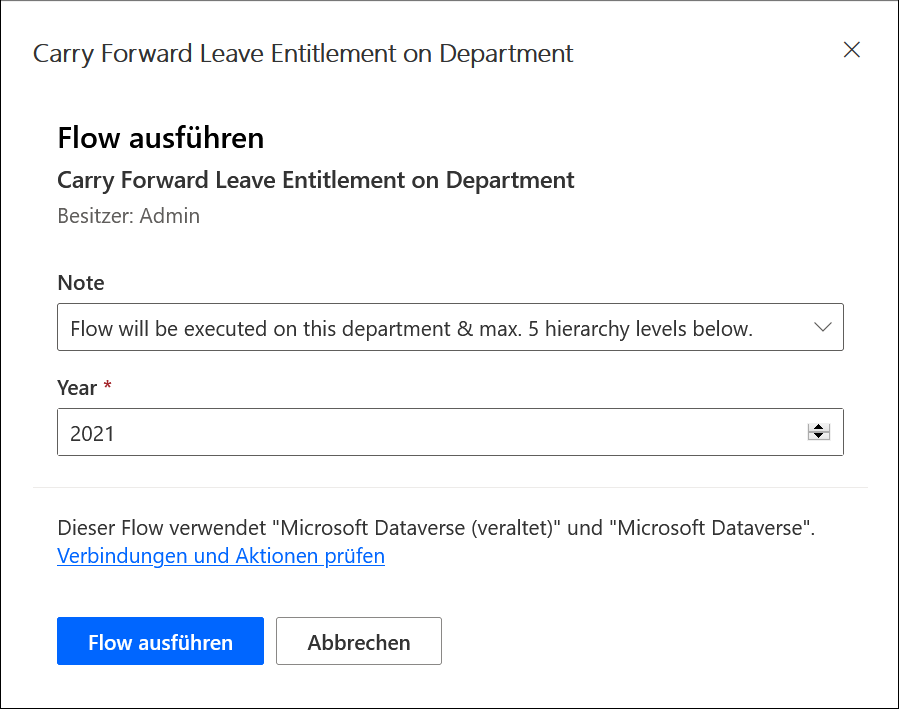
Task: Cancel via the Abbrechen button
Action: pyautogui.click(x=358, y=642)
